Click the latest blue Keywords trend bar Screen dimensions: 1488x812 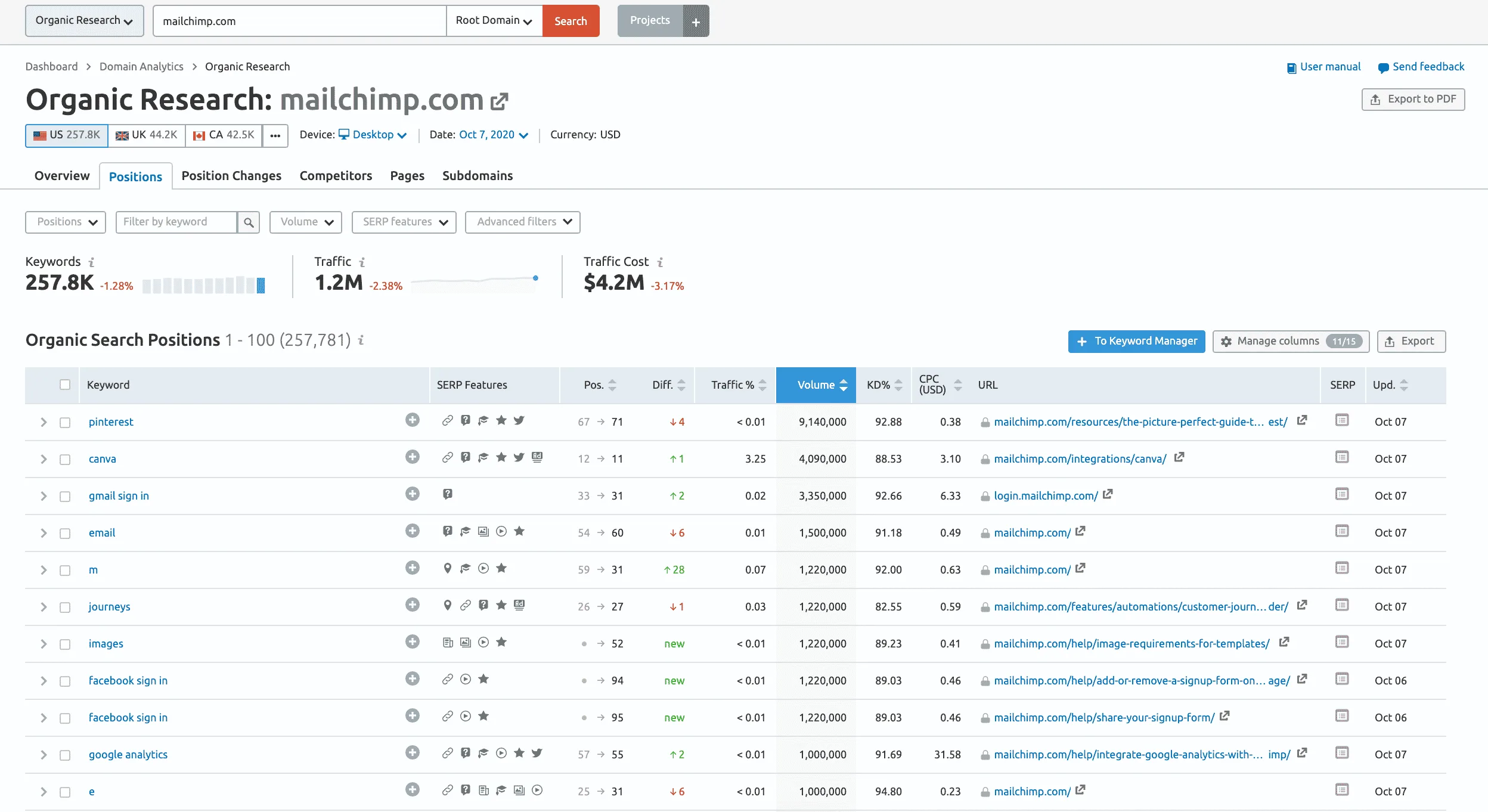pyautogui.click(x=261, y=286)
